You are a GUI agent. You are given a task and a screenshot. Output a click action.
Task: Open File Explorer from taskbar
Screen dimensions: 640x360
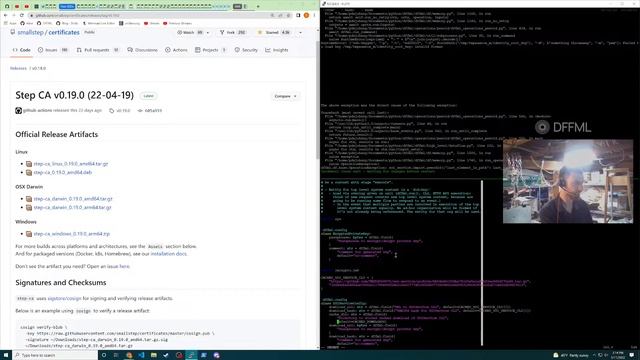pyautogui.click(x=153, y=355)
